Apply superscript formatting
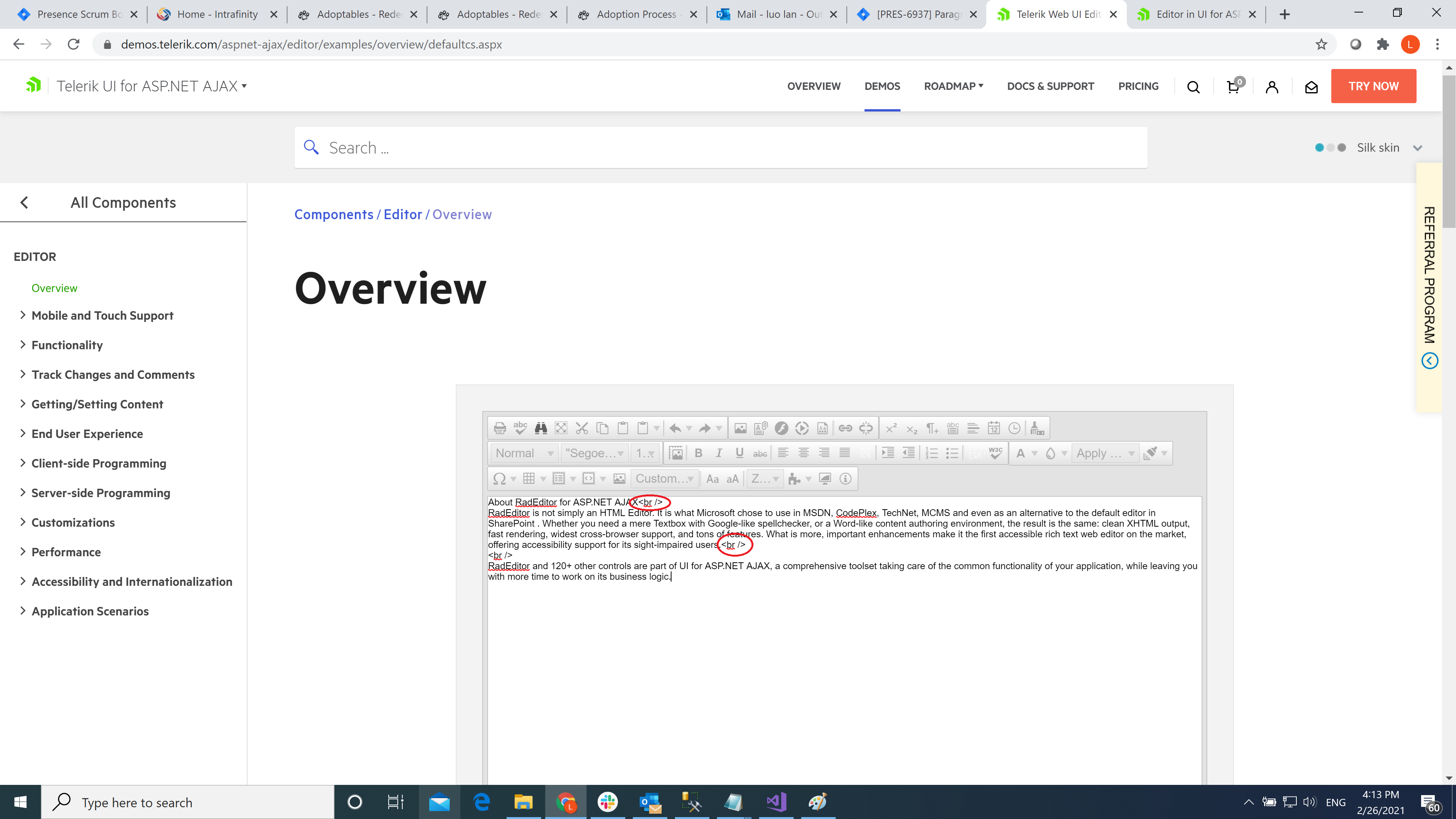Image resolution: width=1456 pixels, height=819 pixels. tap(891, 428)
